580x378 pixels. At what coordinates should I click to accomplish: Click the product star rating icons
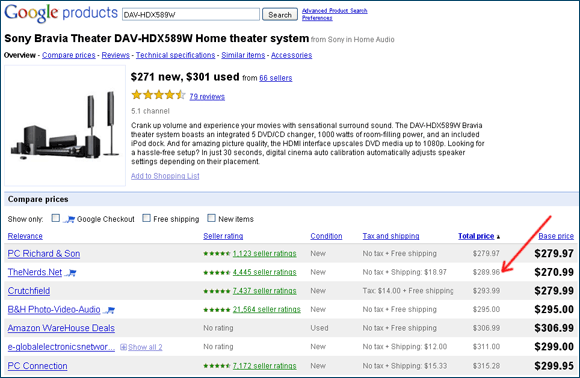158,95
